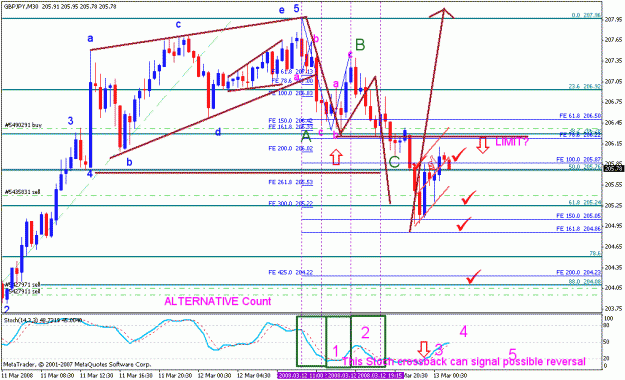625x380 pixels.
Task: Click 206.75 on the price axis
Action: point(613,102)
